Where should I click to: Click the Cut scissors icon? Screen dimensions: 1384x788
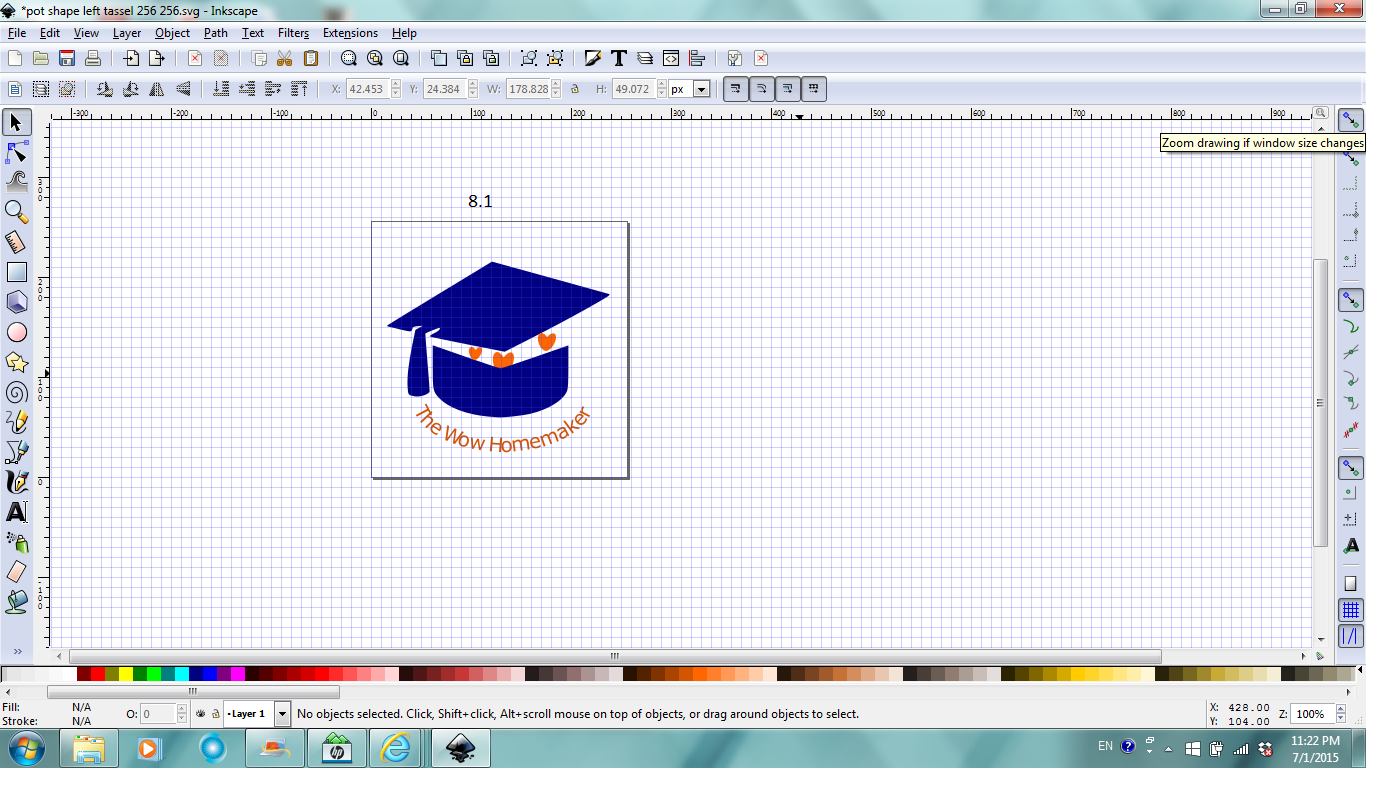285,58
